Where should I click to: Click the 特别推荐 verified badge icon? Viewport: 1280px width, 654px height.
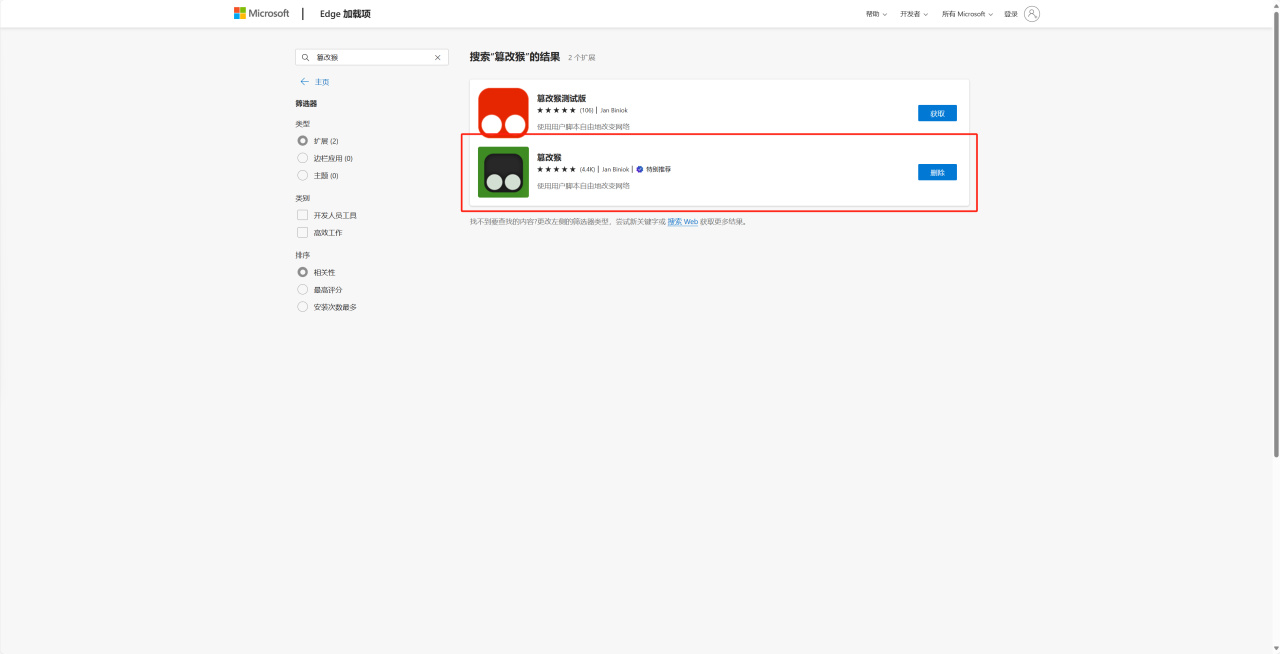pyautogui.click(x=641, y=169)
